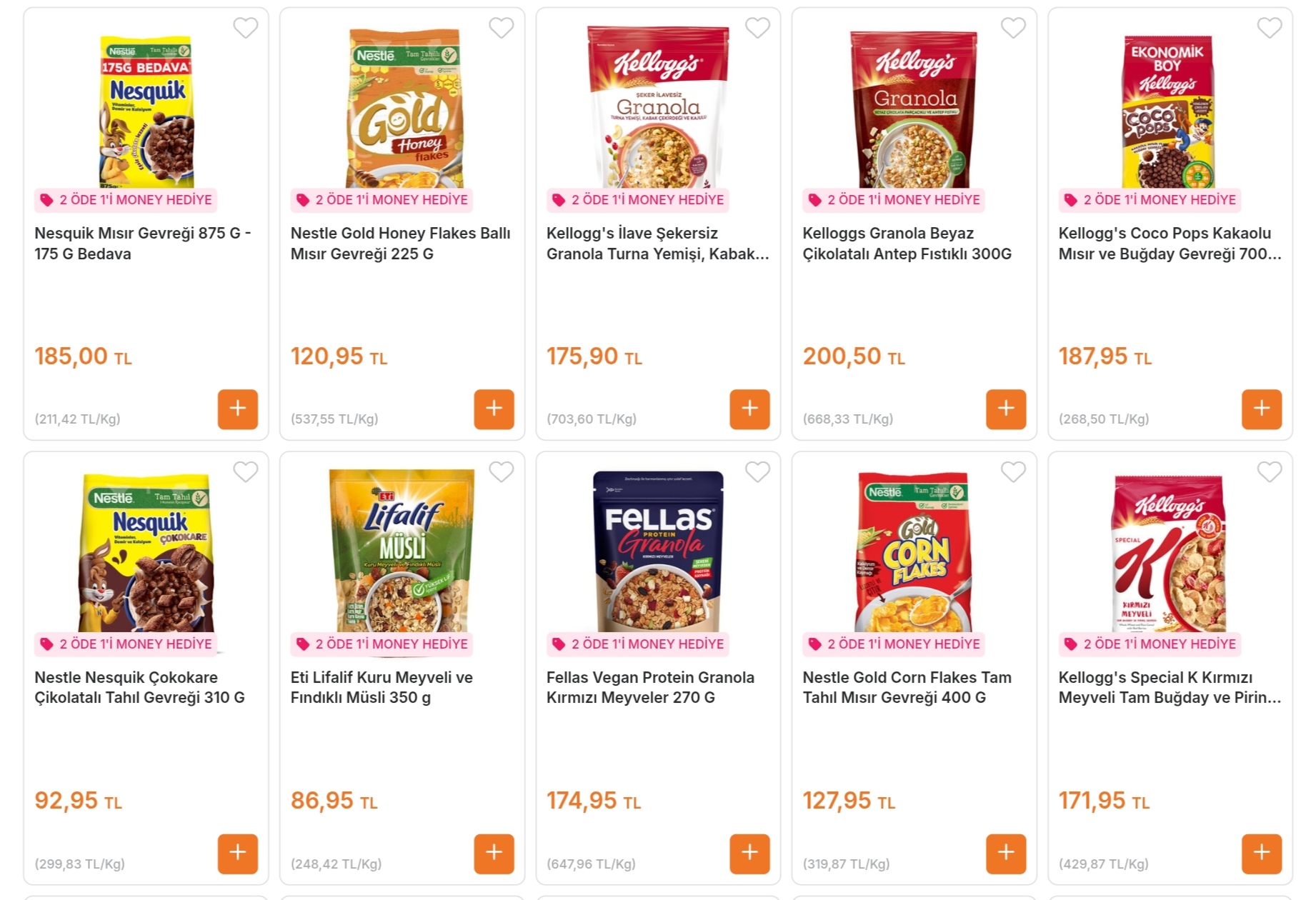1316x900 pixels.
Task: Add Kellogg's Special K to cart
Action: coord(1261,853)
